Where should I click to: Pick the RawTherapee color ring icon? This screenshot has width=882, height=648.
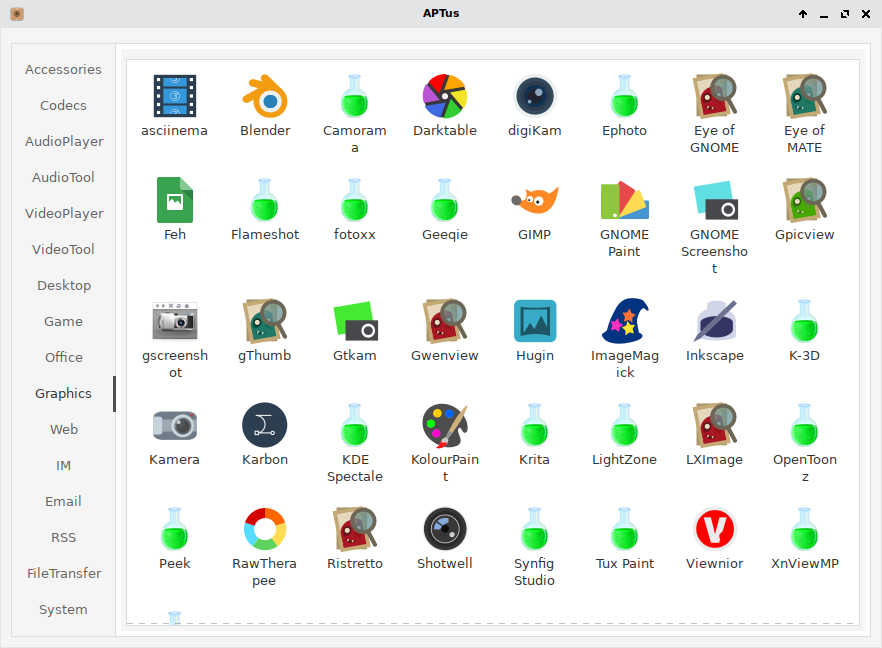click(x=264, y=529)
